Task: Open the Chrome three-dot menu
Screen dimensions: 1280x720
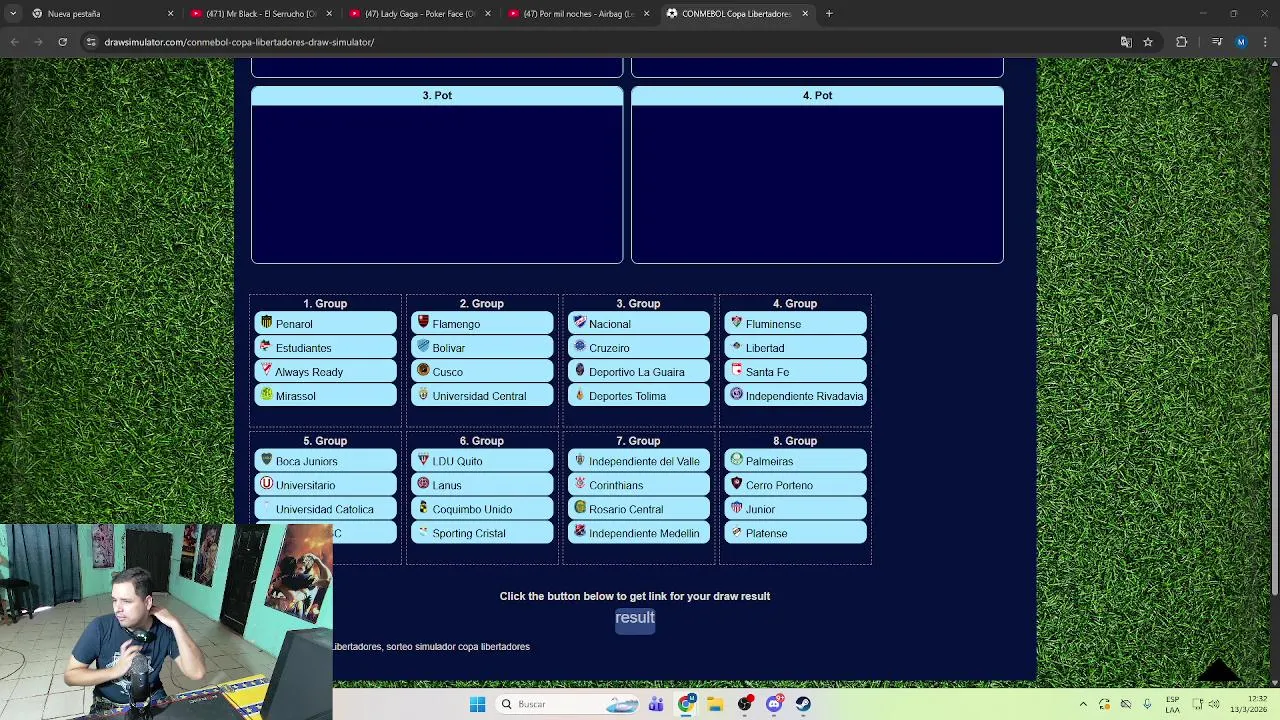Action: (x=1265, y=42)
